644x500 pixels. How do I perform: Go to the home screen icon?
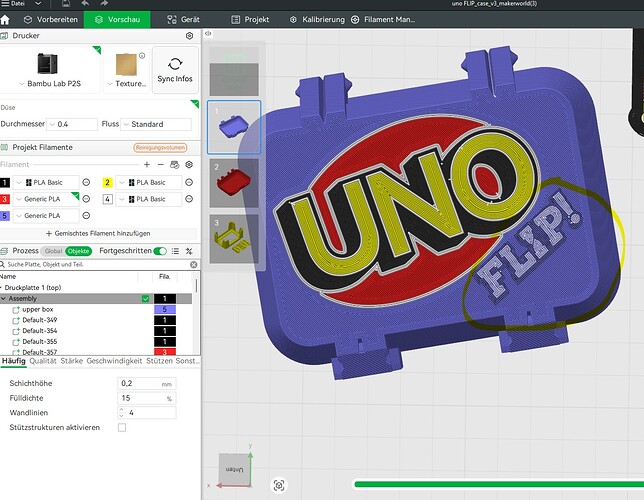pyautogui.click(x=5, y=20)
